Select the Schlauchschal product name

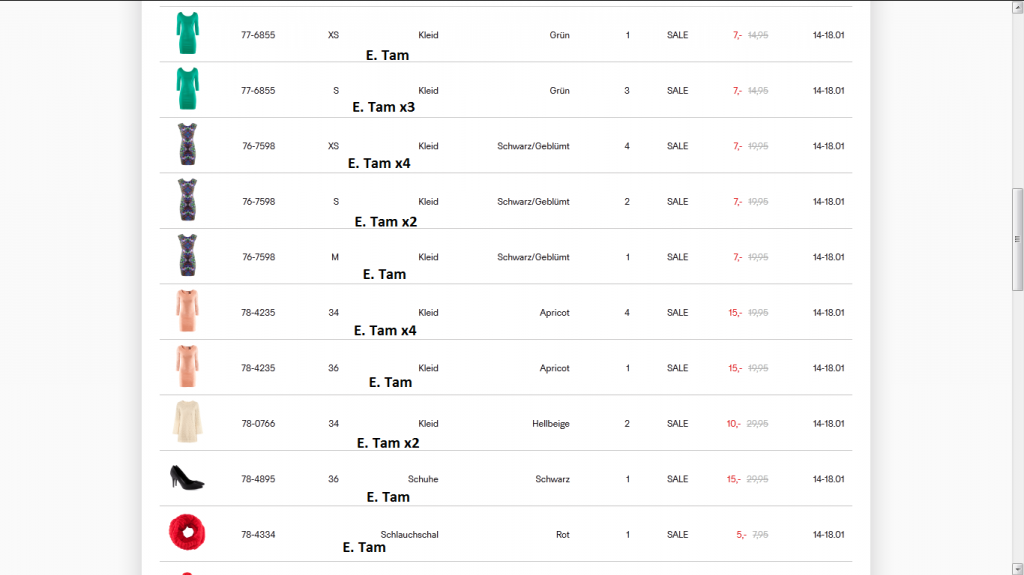click(x=409, y=535)
